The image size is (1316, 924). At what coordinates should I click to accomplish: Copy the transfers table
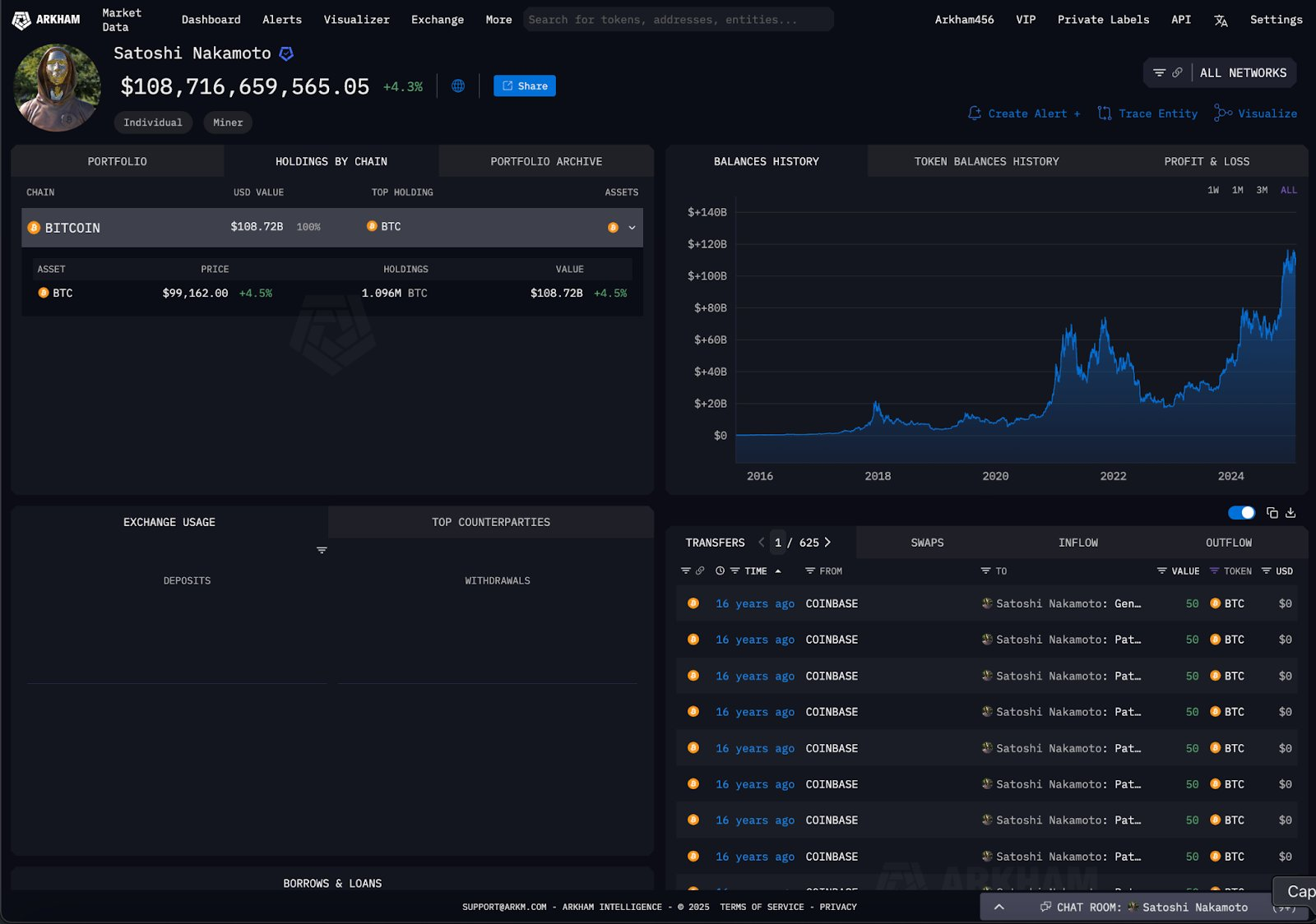click(1272, 513)
